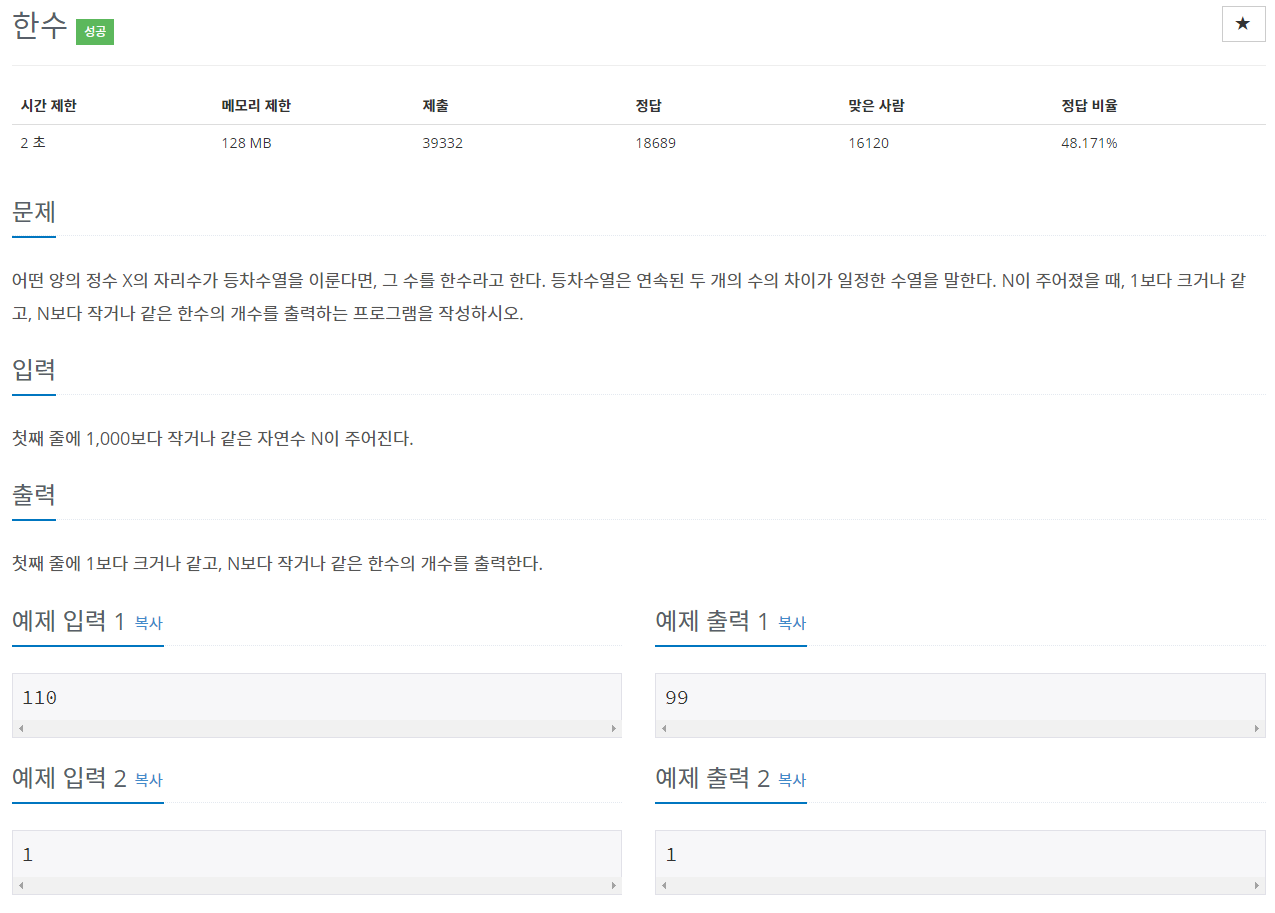Click the example output value 99

[x=677, y=698]
